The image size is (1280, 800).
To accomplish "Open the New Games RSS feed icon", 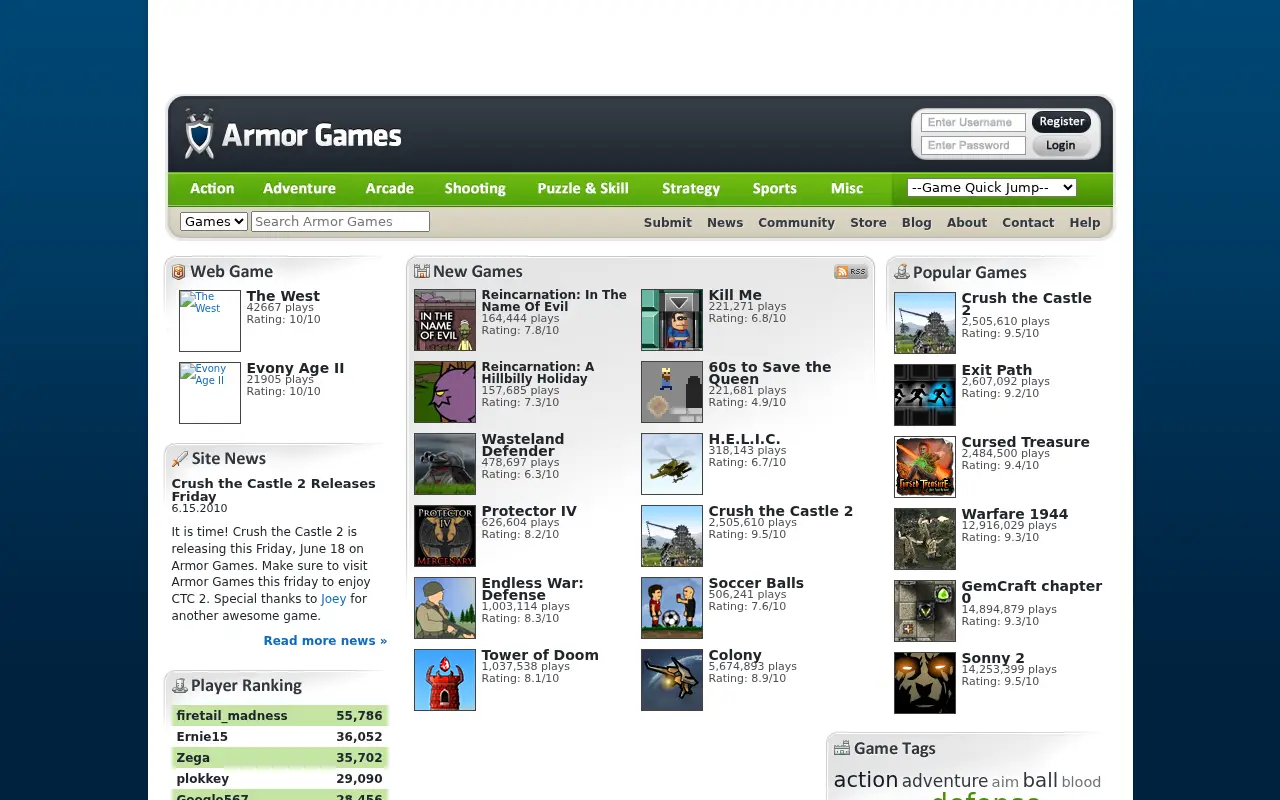I will [851, 272].
